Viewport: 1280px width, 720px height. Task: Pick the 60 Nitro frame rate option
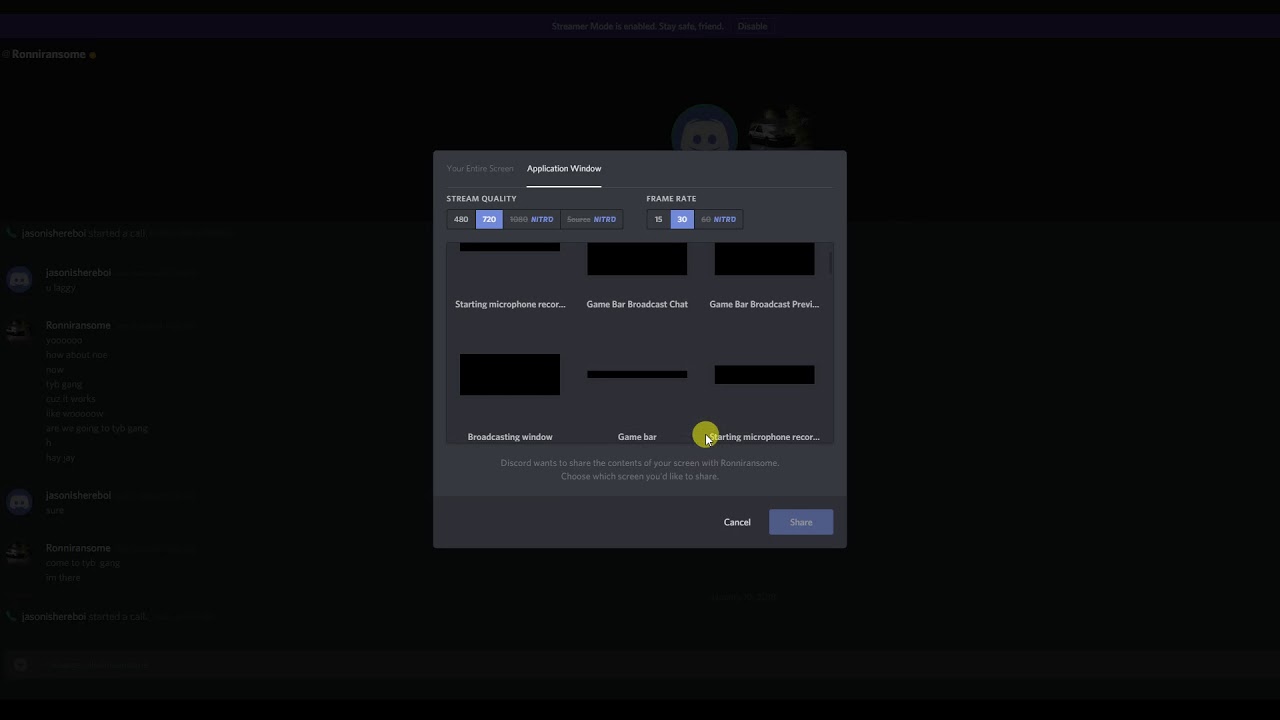[719, 219]
